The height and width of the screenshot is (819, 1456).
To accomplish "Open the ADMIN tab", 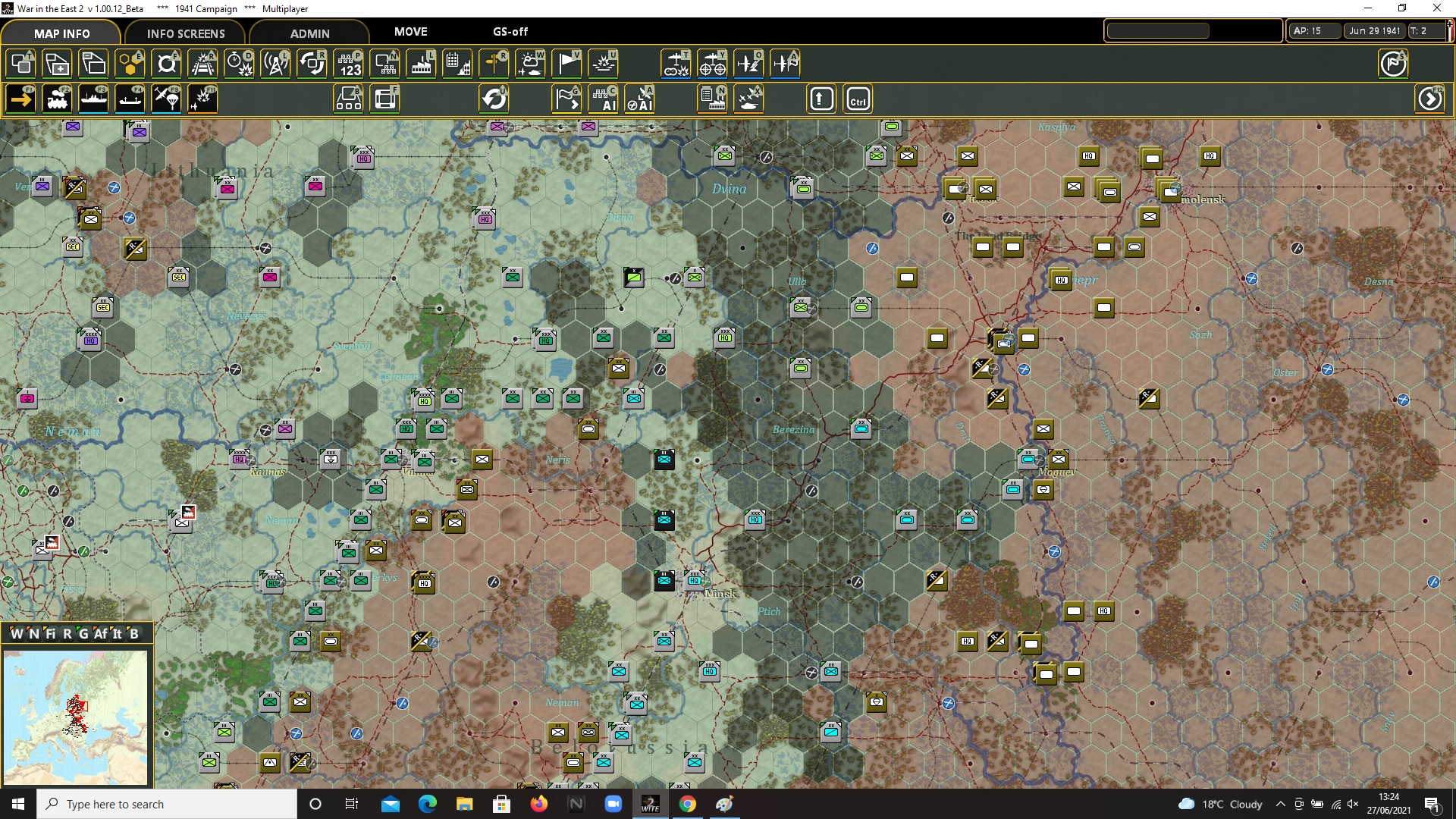I will (309, 33).
